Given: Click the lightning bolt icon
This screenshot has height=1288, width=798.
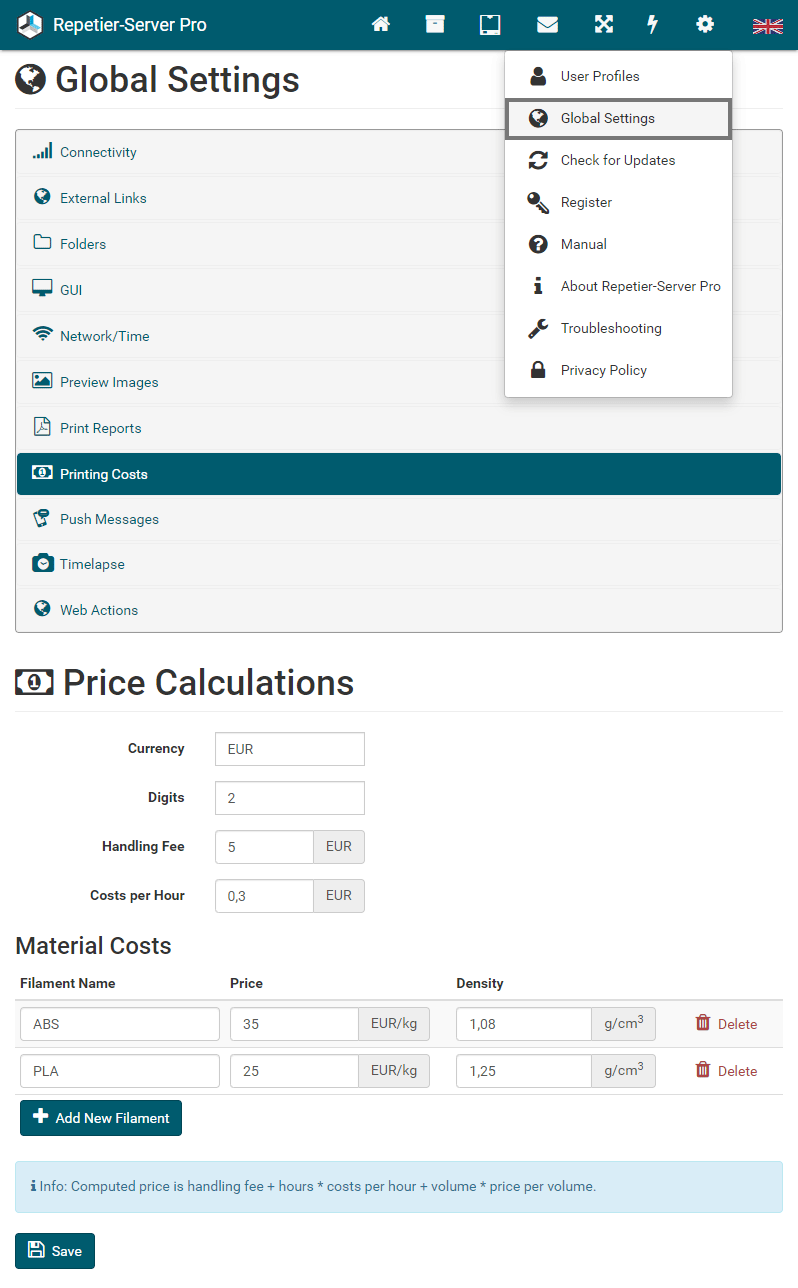Looking at the screenshot, I should pyautogui.click(x=653, y=24).
